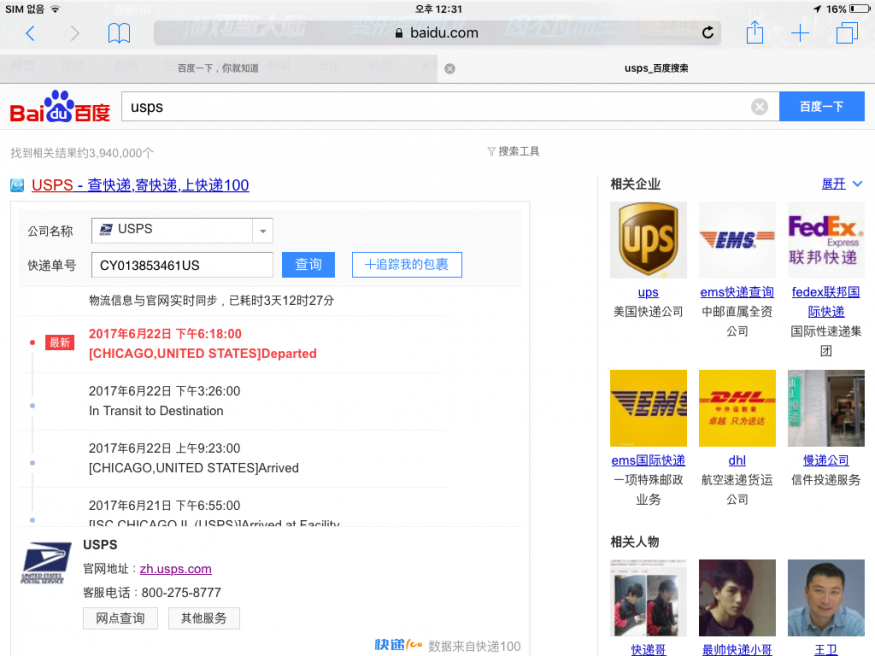Viewport: 875px width, 656px height.
Task: Open the Safari bookmarks book icon
Action: tap(119, 33)
